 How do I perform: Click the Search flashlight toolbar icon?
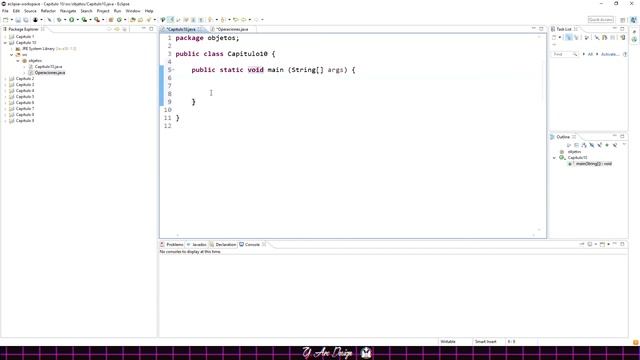[x=148, y=20]
